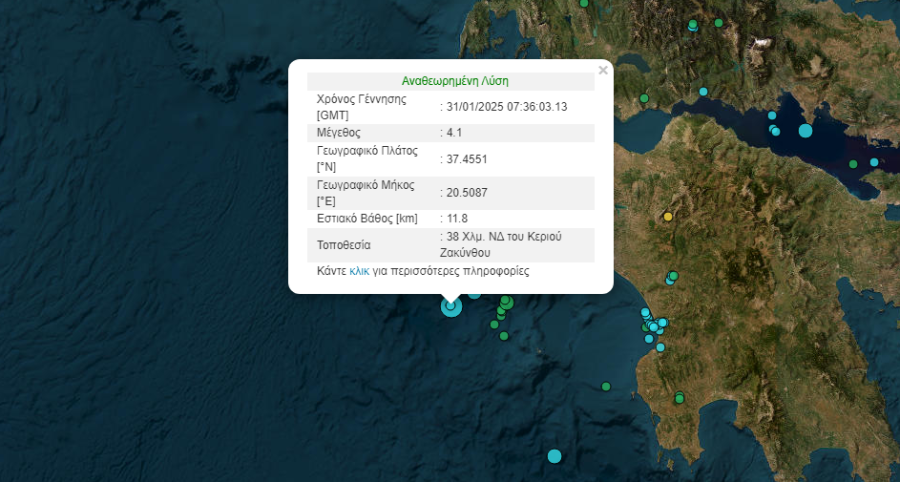This screenshot has height=482, width=900.
Task: Click the small cyan marker partly hidden behind popup
Action: coord(474,295)
